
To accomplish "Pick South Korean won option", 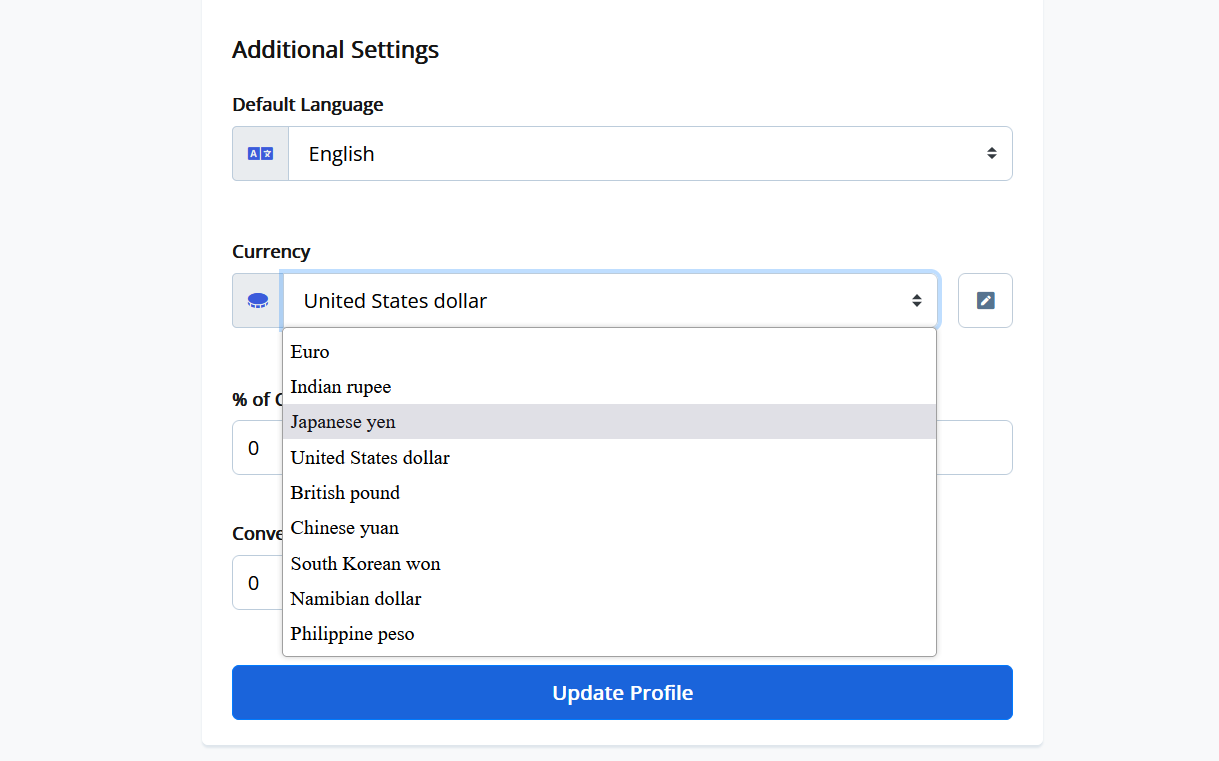I will point(609,563).
